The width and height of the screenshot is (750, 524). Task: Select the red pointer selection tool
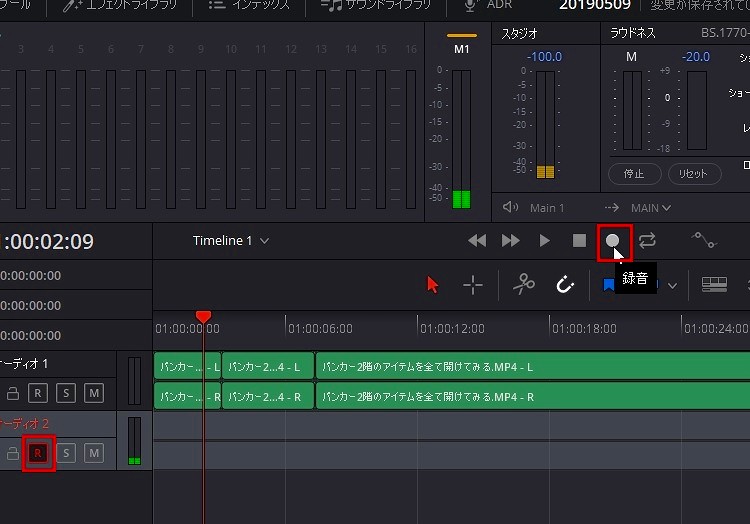tap(433, 285)
